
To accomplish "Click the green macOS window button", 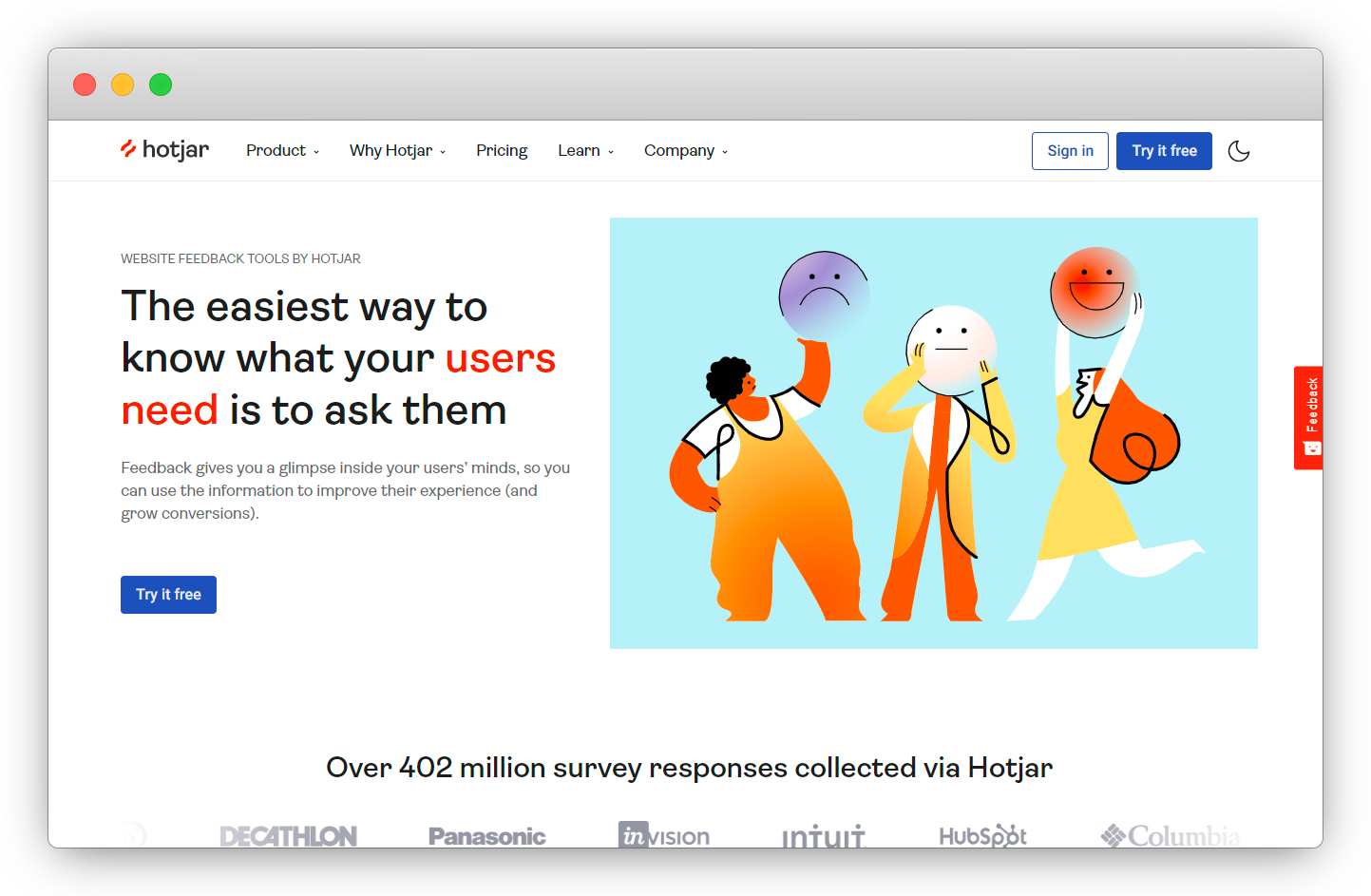I will (x=161, y=85).
